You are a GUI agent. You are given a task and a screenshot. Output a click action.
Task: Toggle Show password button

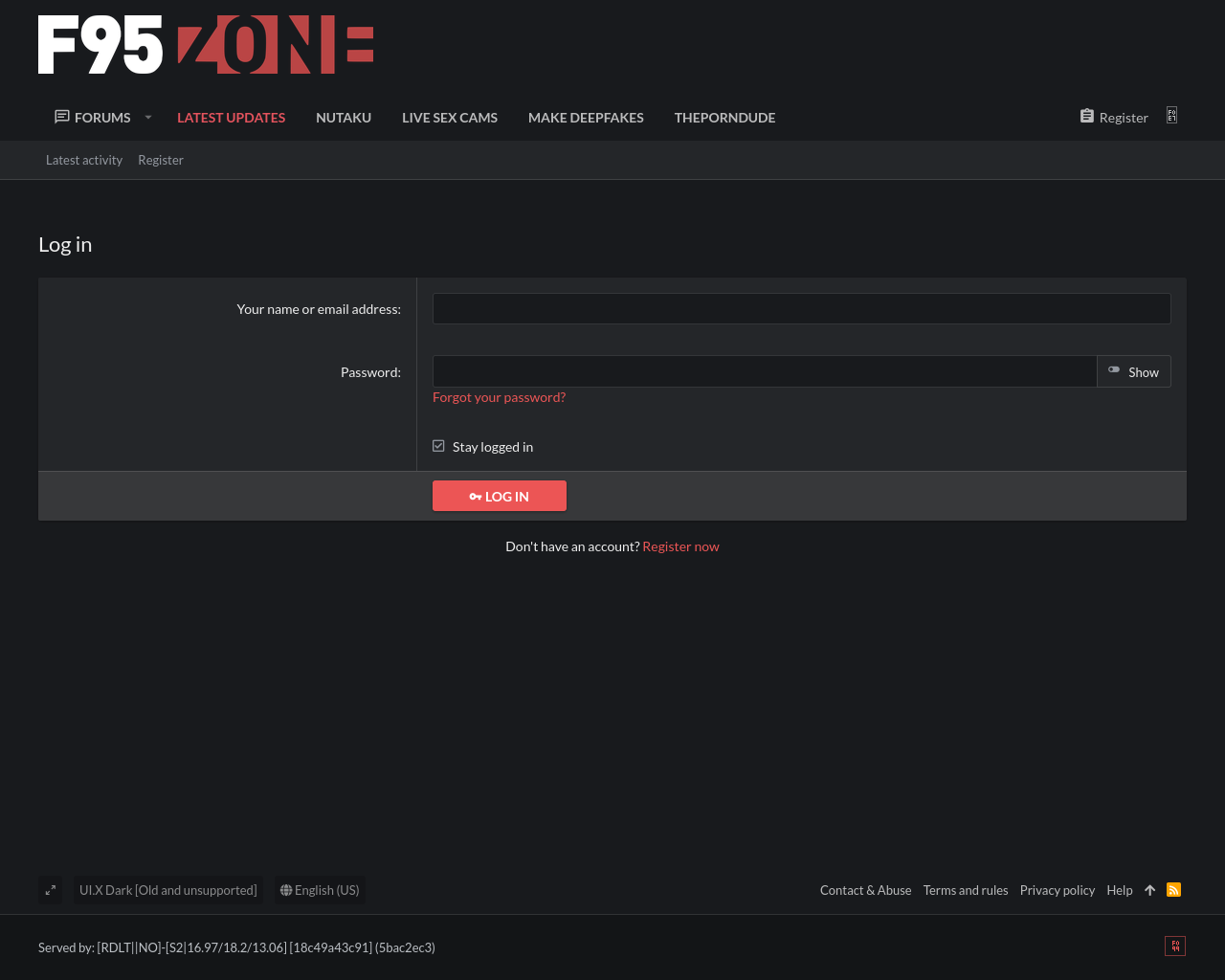(1134, 371)
